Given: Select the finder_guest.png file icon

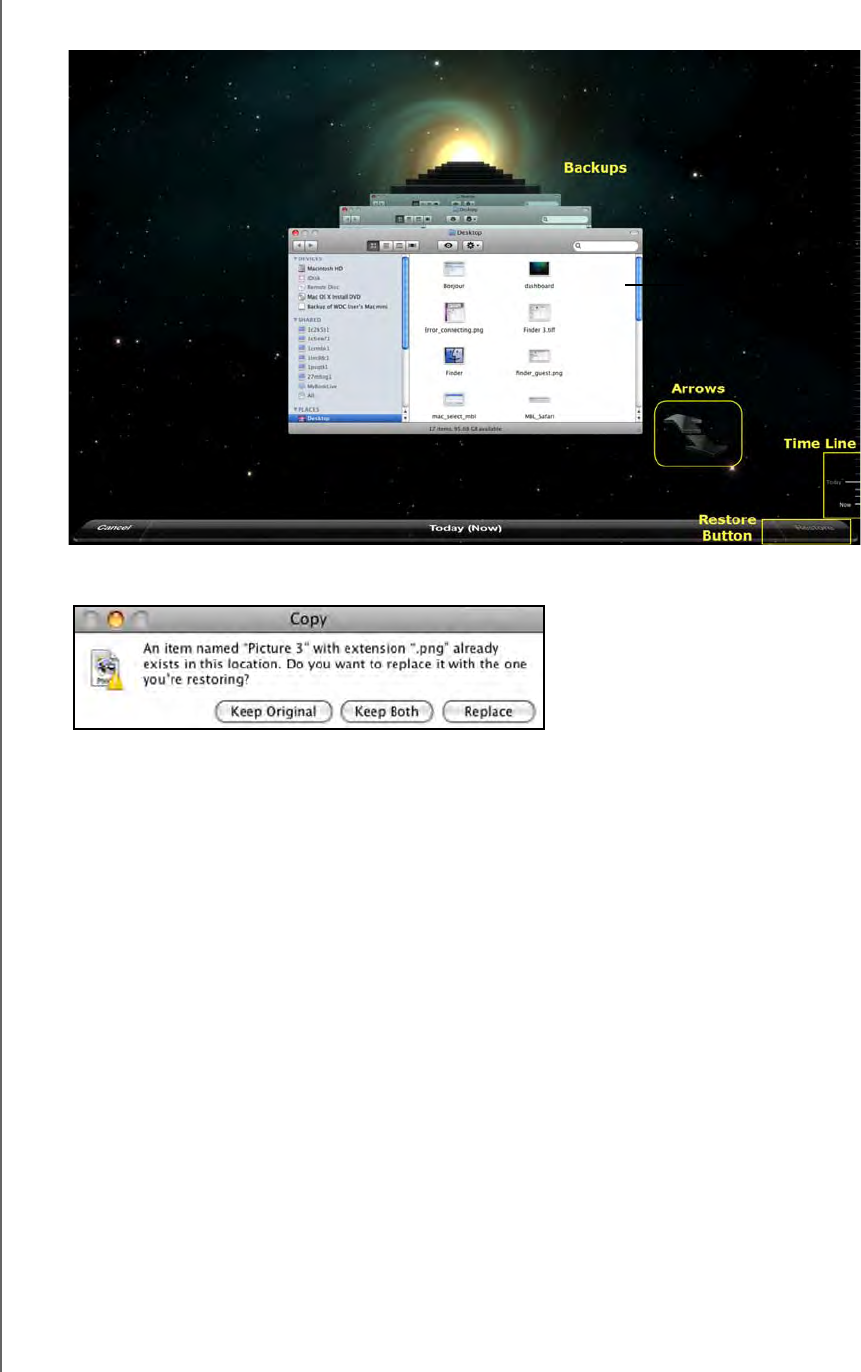Looking at the screenshot, I should click(x=540, y=356).
